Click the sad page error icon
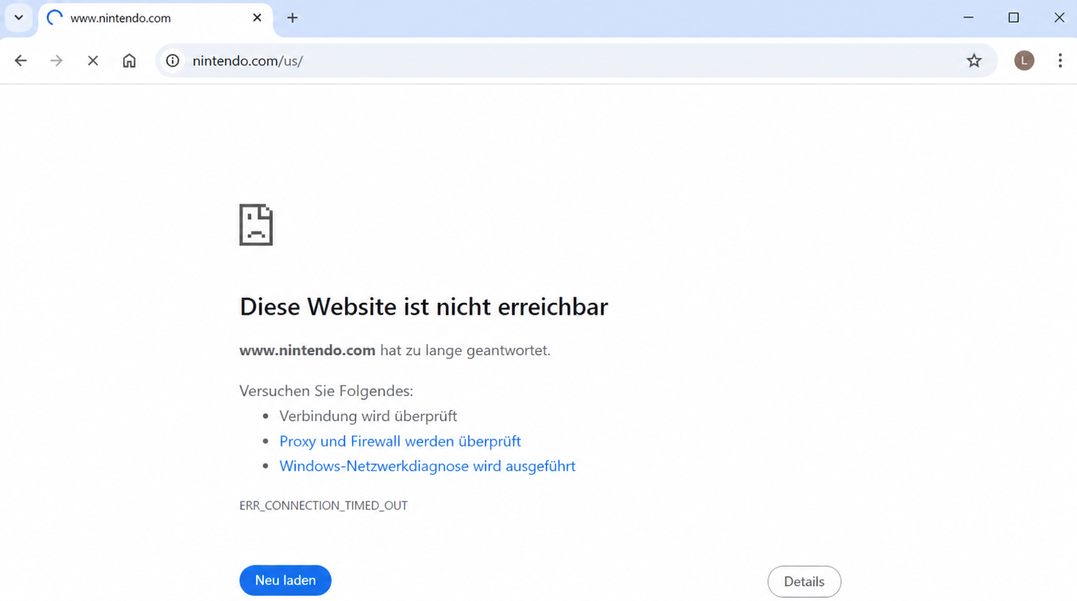Viewport: 1077px width, 601px height. click(x=256, y=225)
